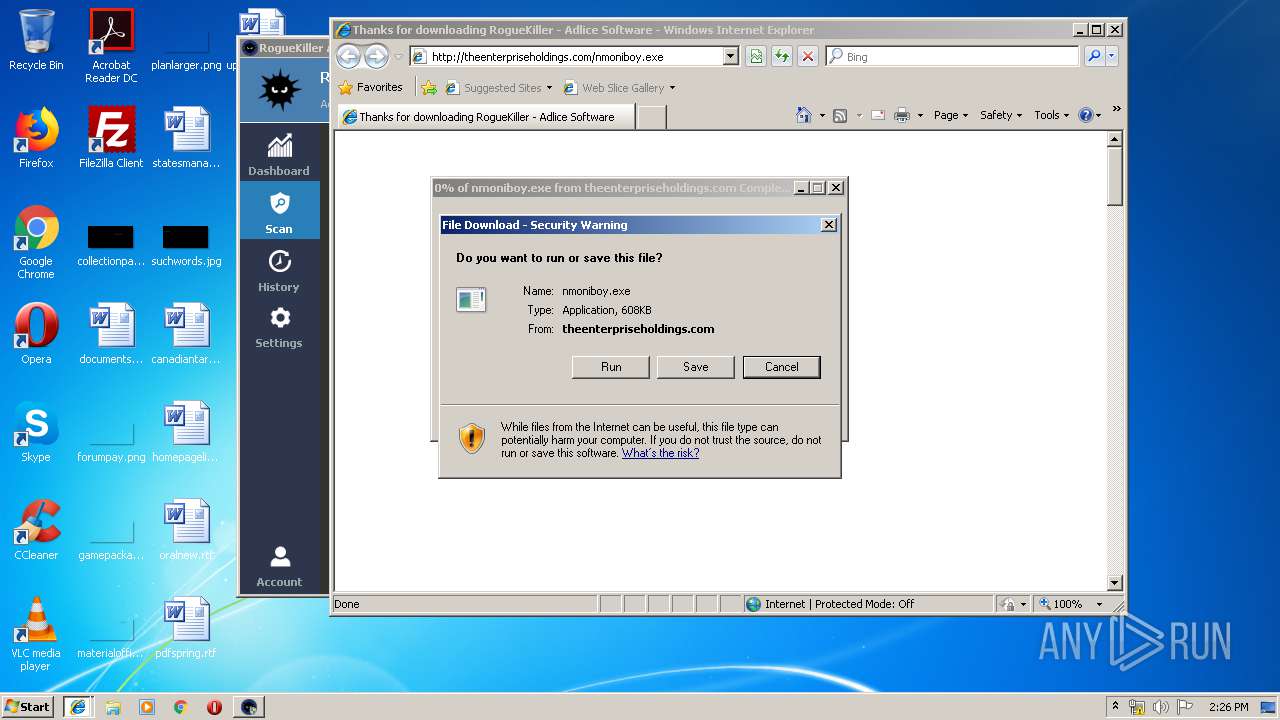
Task: Click the Favorites button label
Action: [x=380, y=87]
